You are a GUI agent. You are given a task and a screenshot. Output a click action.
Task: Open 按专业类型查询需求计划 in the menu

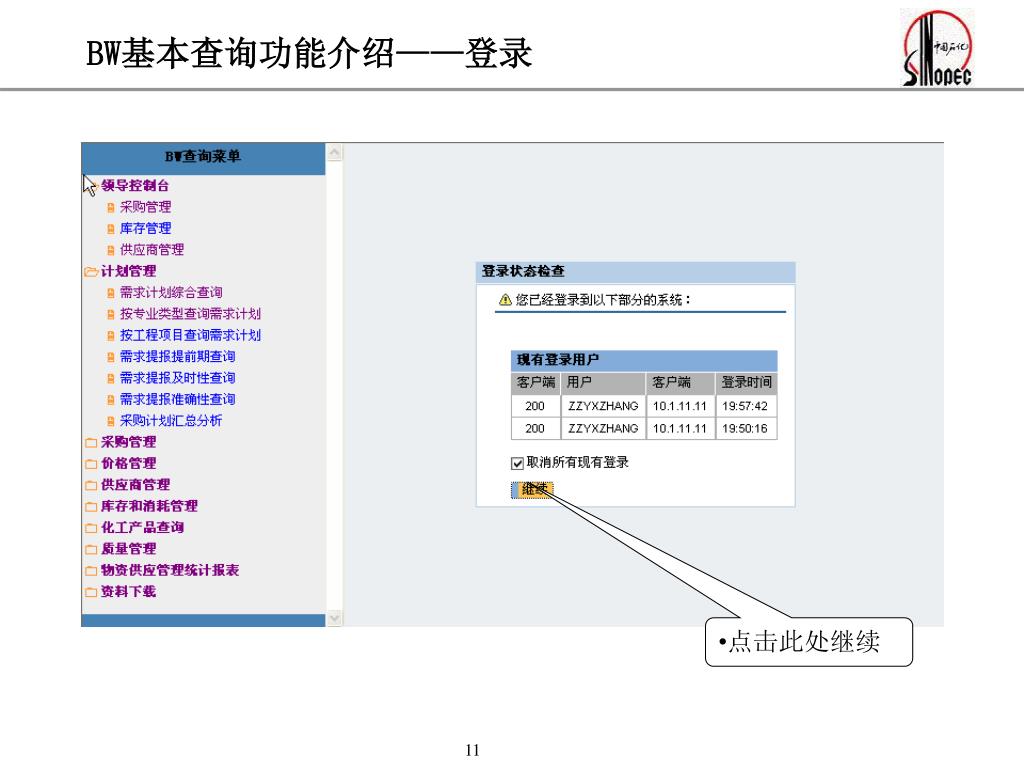pyautogui.click(x=190, y=314)
